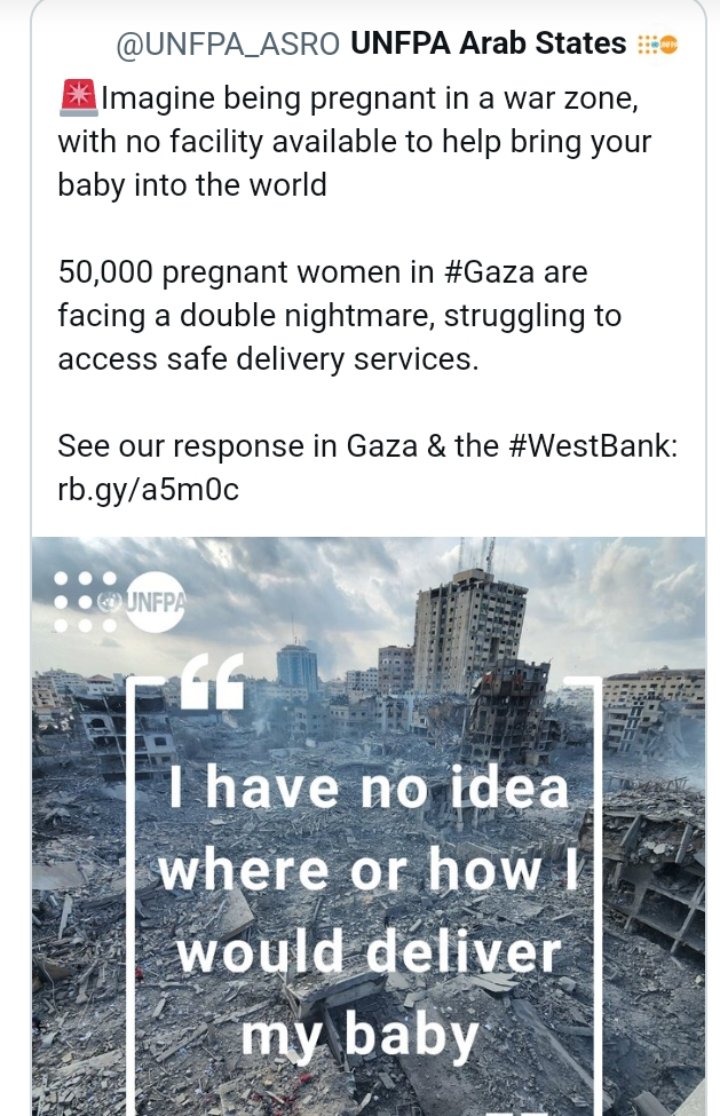Viewport: 720px width, 1116px height.
Task: Click the blue glass building in the photo
Action: click(x=296, y=666)
